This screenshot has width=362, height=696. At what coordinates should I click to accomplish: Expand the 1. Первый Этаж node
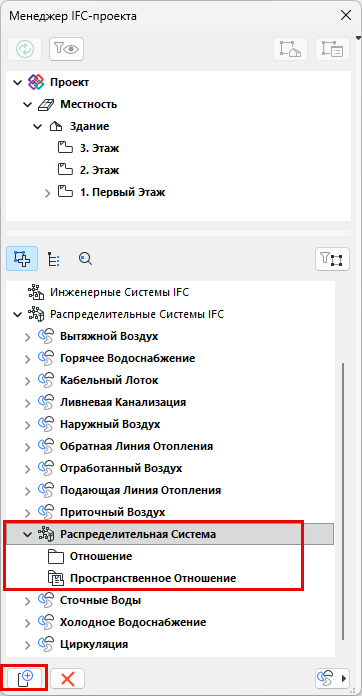click(47, 193)
